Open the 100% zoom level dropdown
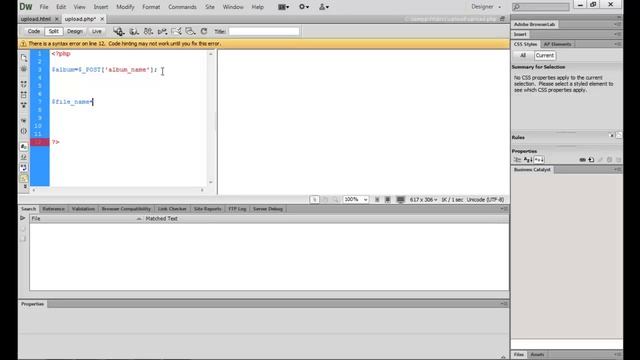Screen dimensions: 640x360 point(356,200)
